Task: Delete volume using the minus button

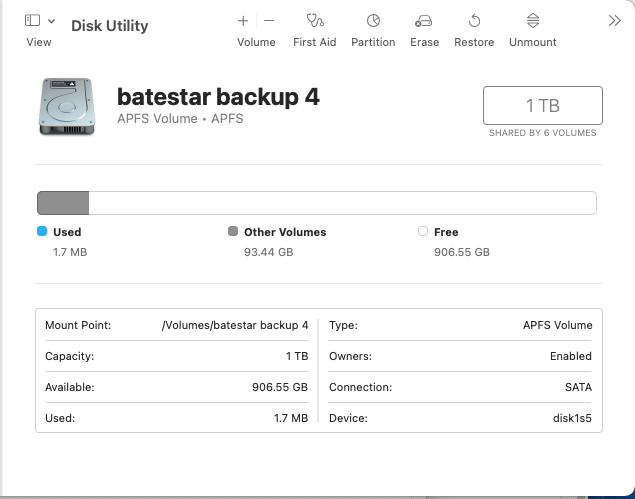Action: [269, 20]
